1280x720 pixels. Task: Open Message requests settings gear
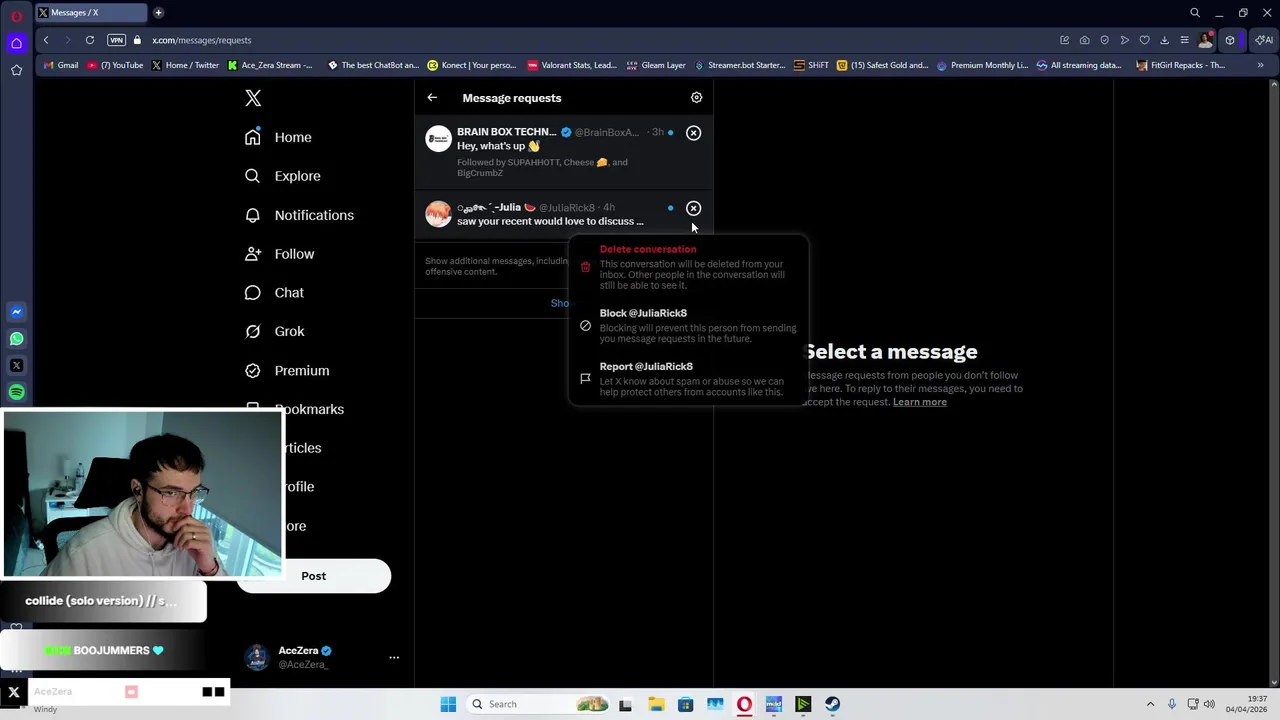(x=697, y=98)
